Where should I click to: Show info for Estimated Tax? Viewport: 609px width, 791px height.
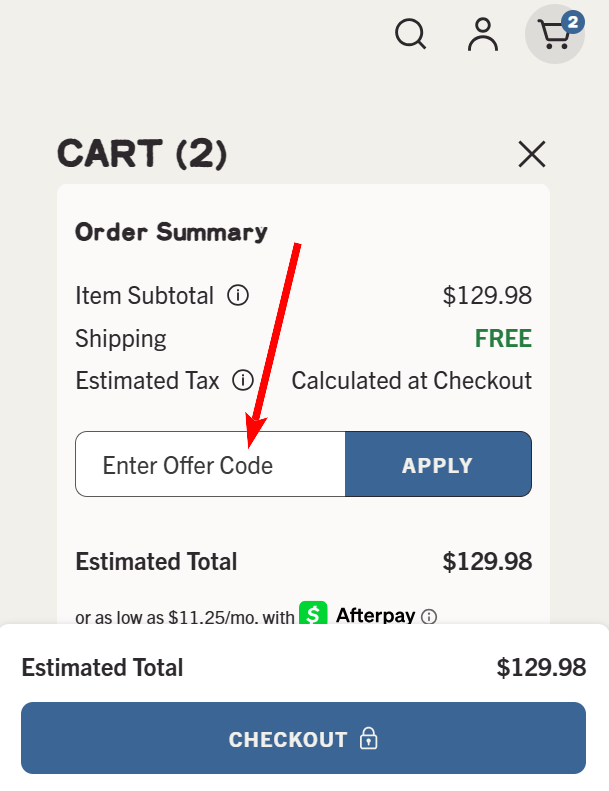tap(242, 381)
